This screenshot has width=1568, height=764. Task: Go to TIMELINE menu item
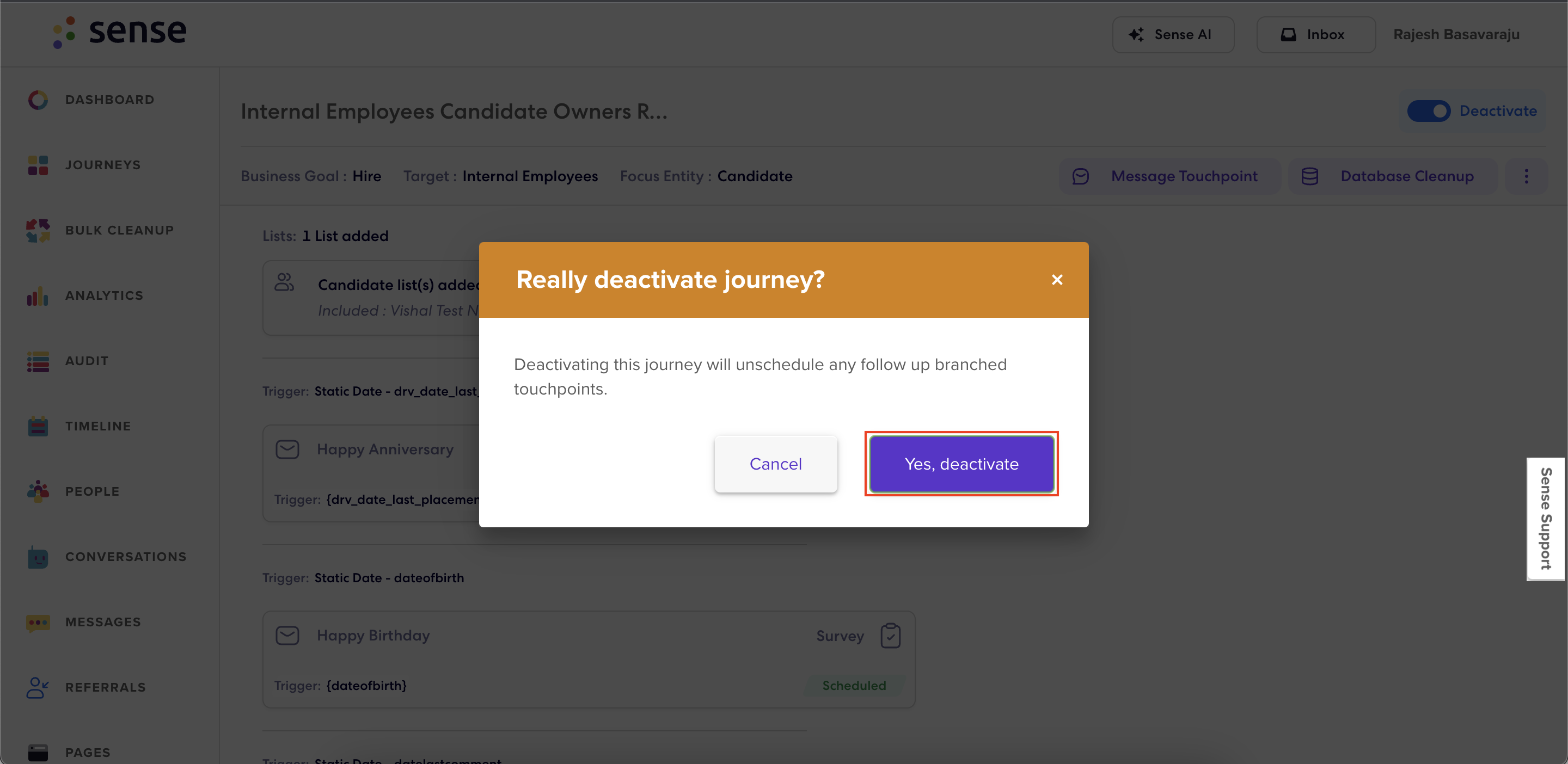(98, 426)
